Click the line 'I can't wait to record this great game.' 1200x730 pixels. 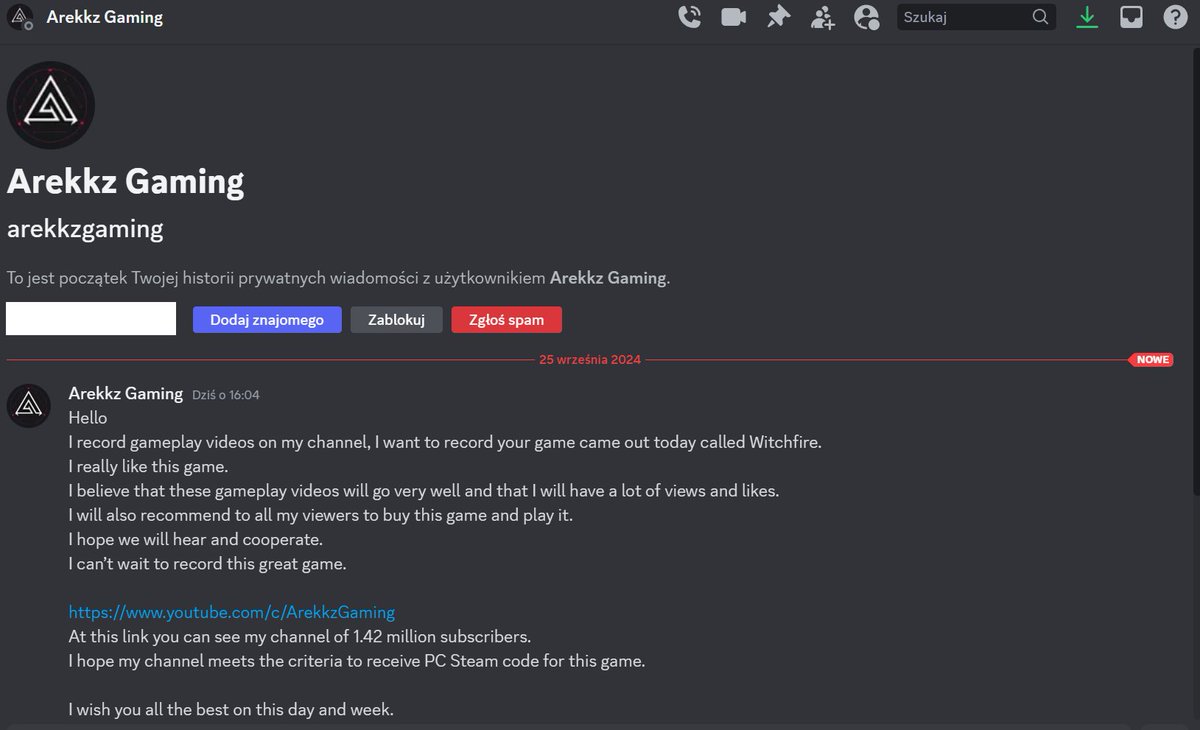[x=207, y=564]
